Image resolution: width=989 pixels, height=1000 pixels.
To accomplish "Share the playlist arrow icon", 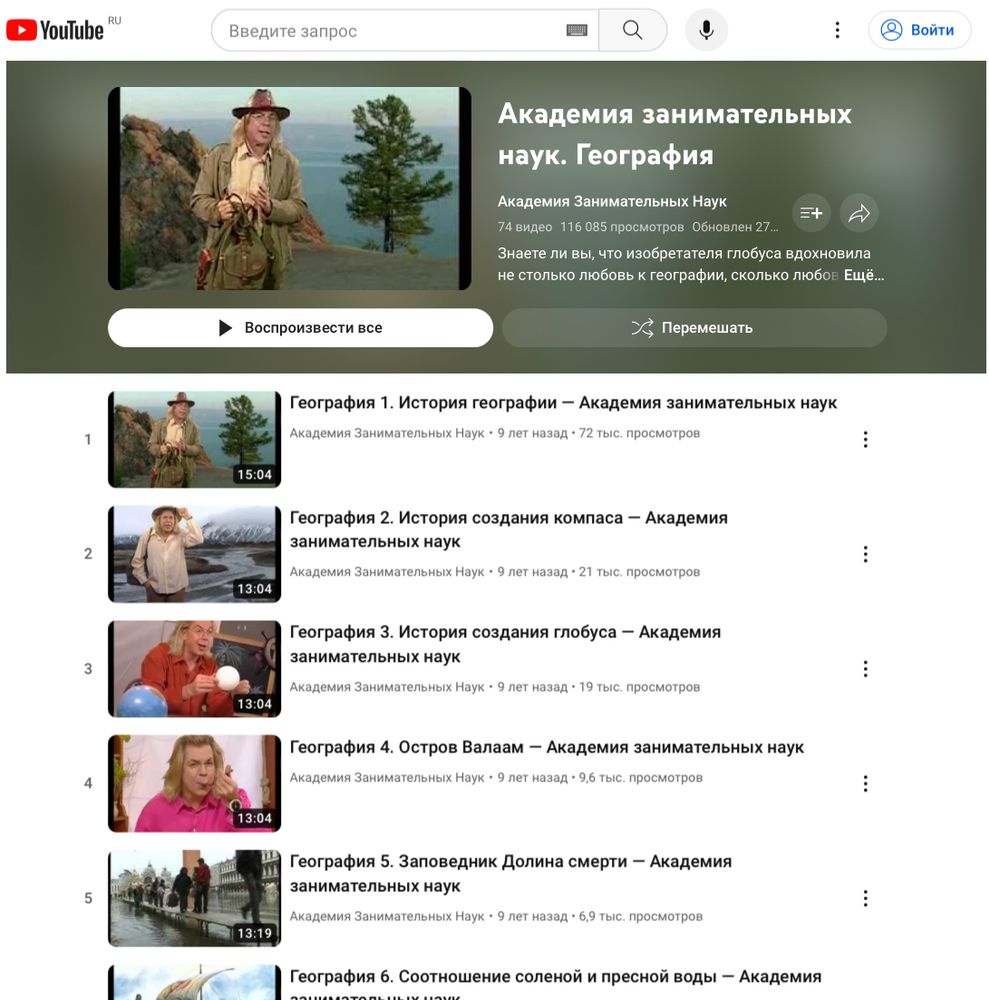I will (x=859, y=213).
